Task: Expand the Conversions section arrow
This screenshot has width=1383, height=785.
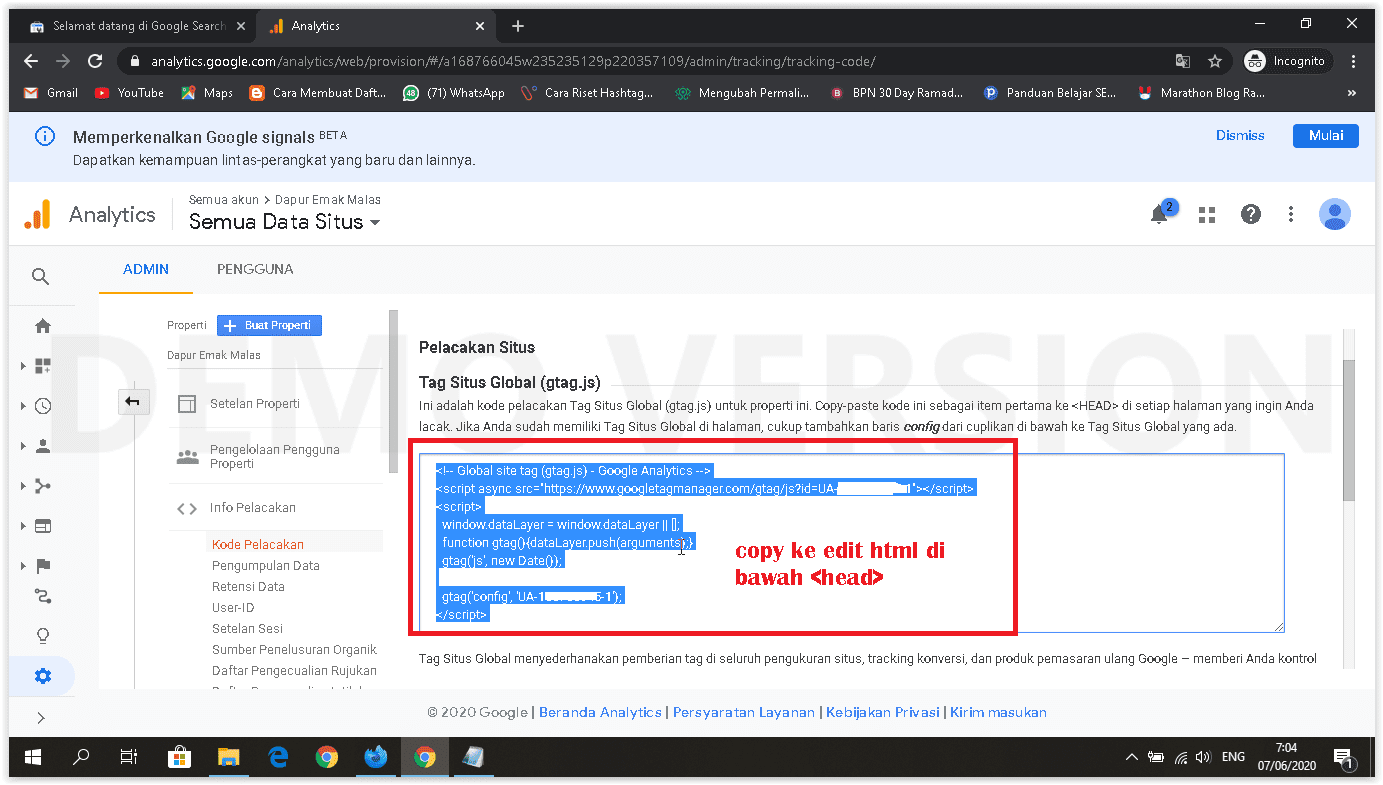Action: [x=23, y=566]
